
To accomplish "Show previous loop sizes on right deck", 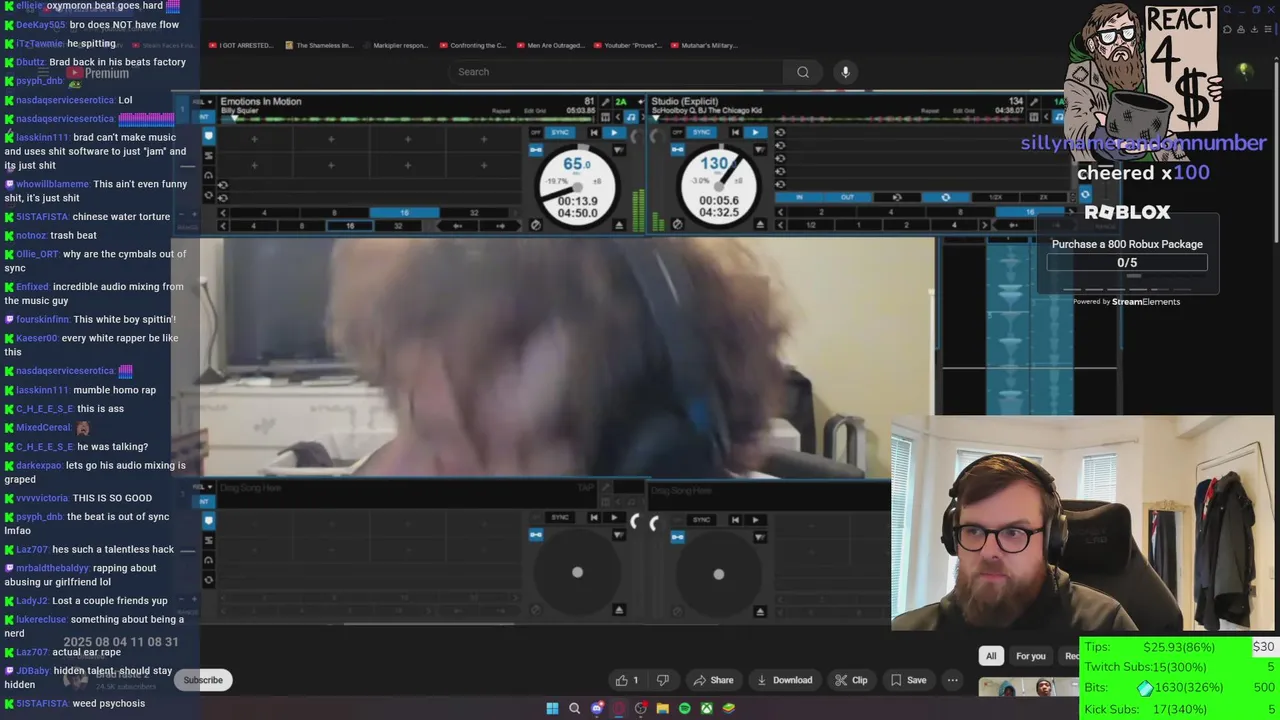I will click(780, 212).
